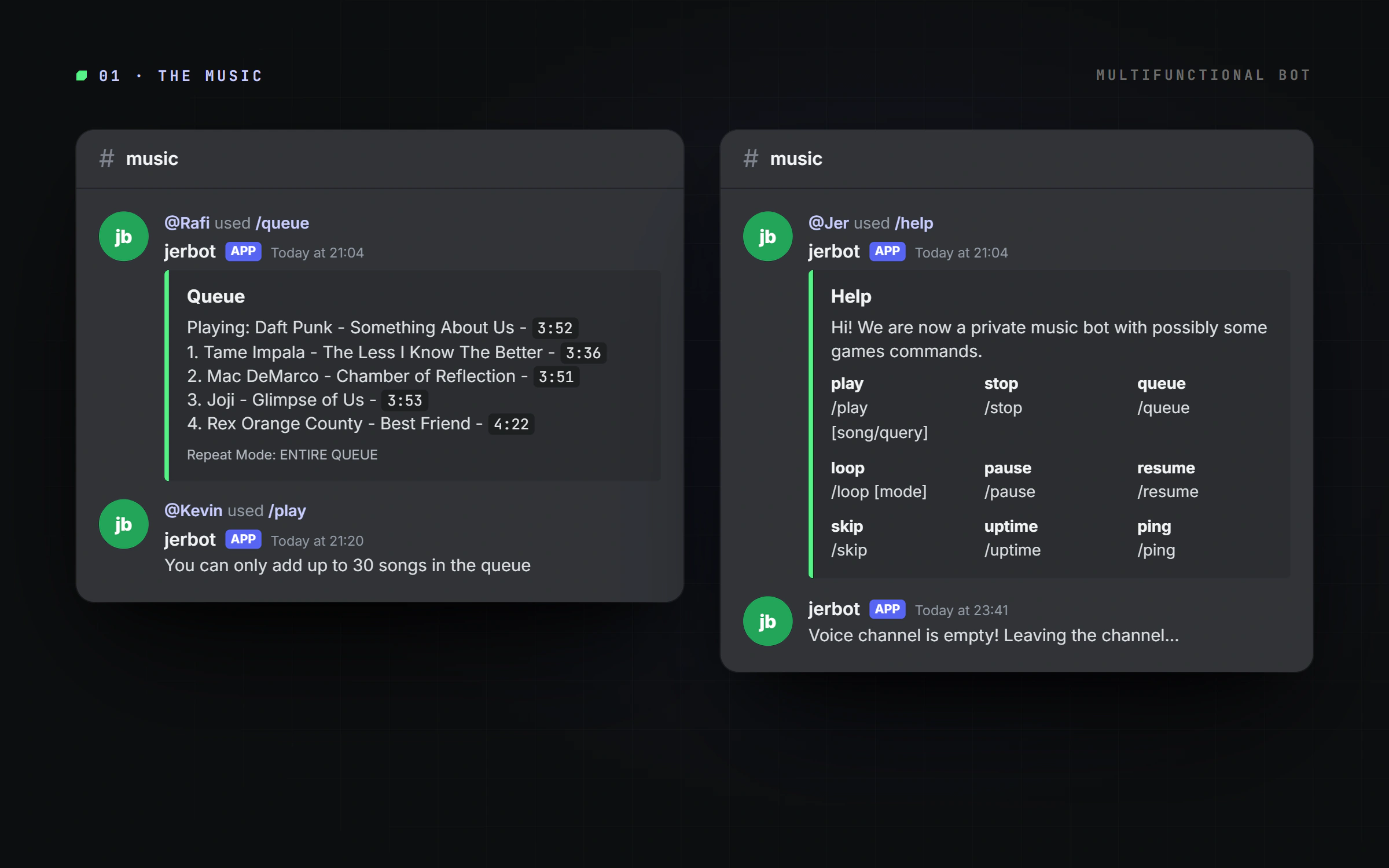Open the @Jer mention

pyautogui.click(x=829, y=223)
